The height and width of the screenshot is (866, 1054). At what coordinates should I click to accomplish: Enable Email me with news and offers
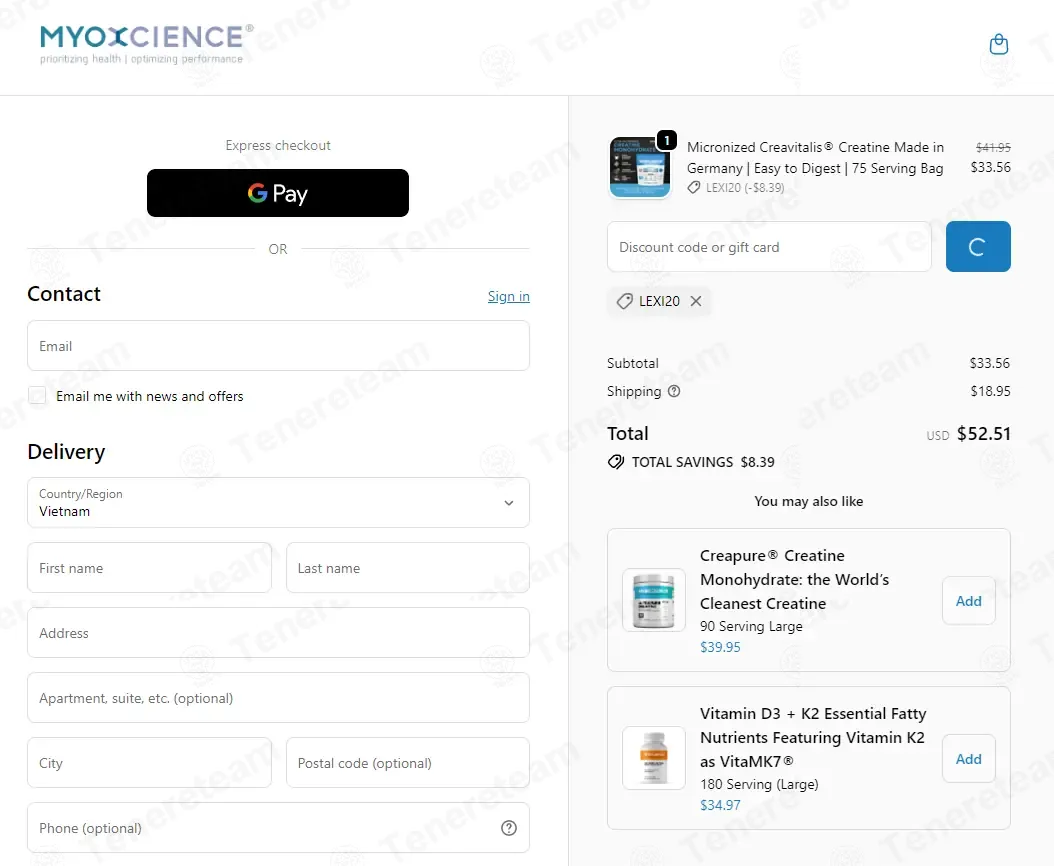coord(38,395)
